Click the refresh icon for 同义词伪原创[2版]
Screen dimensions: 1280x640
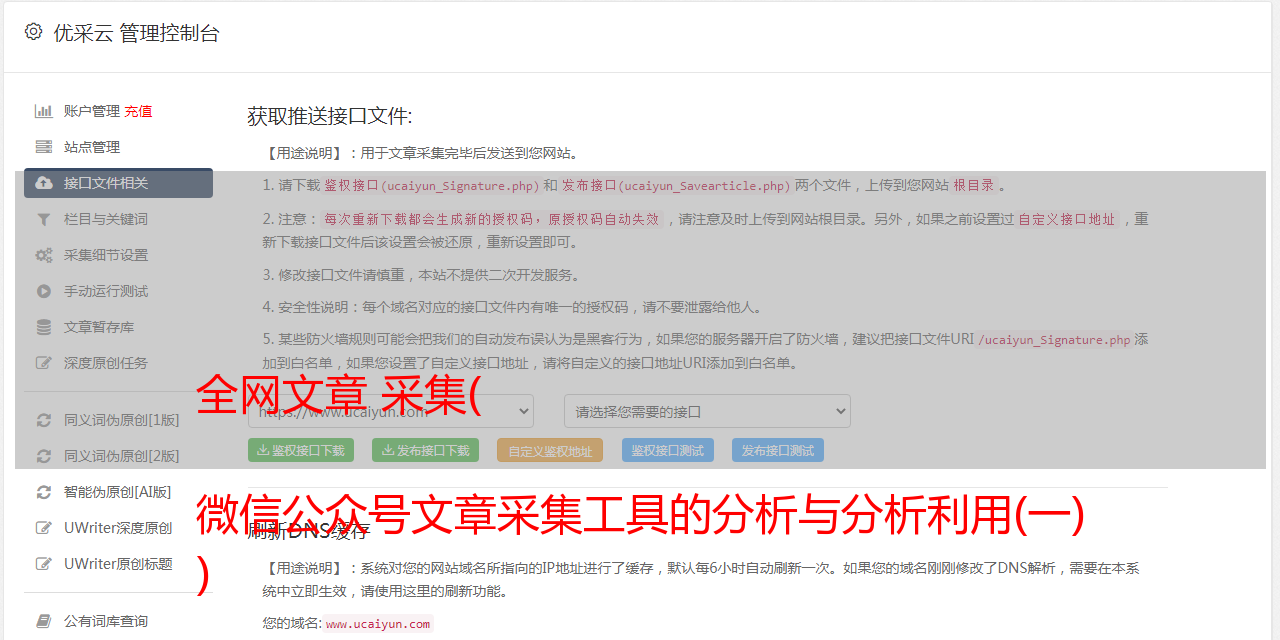point(44,456)
